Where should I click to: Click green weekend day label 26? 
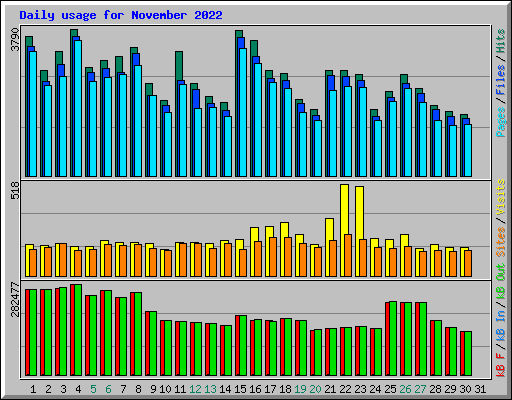(x=405, y=389)
